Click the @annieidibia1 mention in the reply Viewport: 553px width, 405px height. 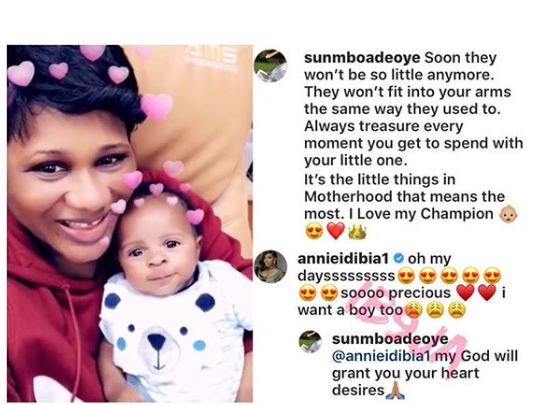[x=381, y=356]
